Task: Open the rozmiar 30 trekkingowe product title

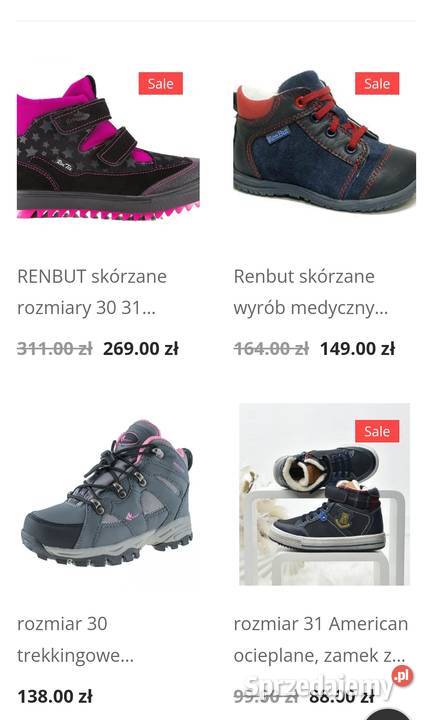Action: (76, 640)
